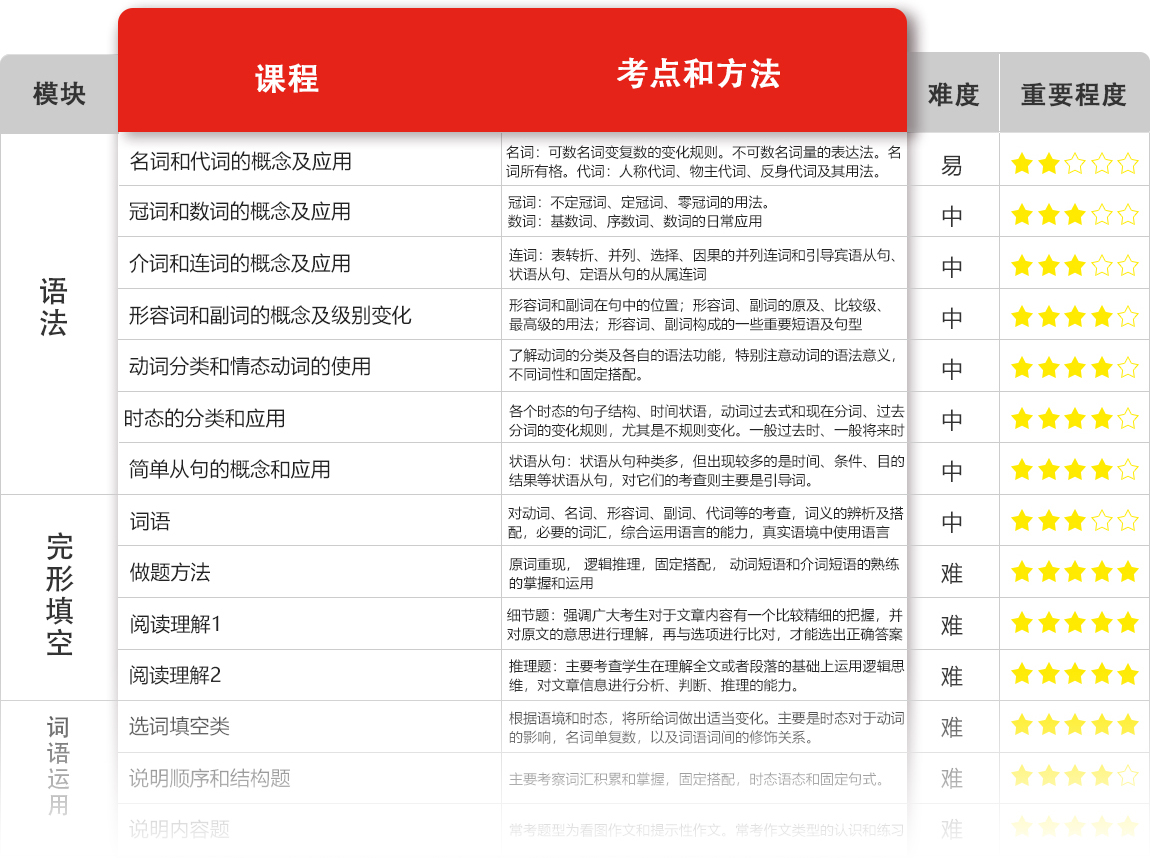Click the description starting with 根据语境和时态
Screen dimensions: 1150x858
coord(706,727)
